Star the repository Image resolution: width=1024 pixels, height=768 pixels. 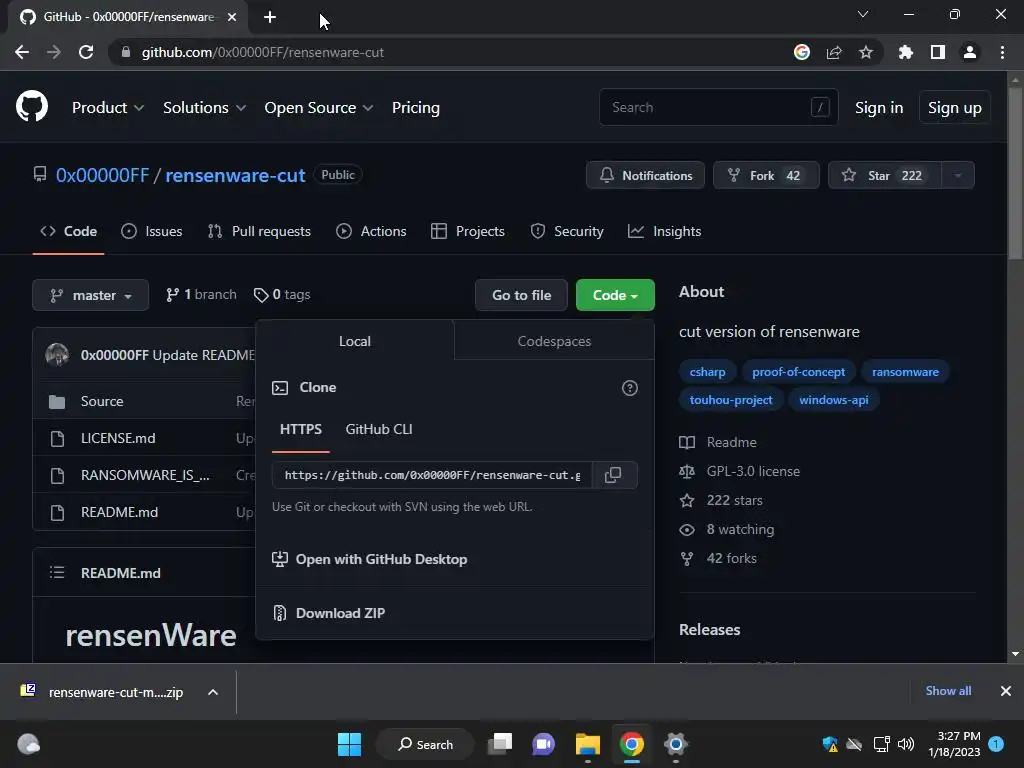click(885, 175)
